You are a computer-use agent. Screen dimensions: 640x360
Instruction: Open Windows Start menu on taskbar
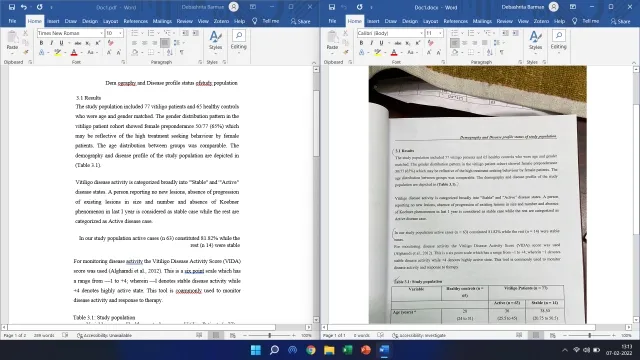pos(256,350)
